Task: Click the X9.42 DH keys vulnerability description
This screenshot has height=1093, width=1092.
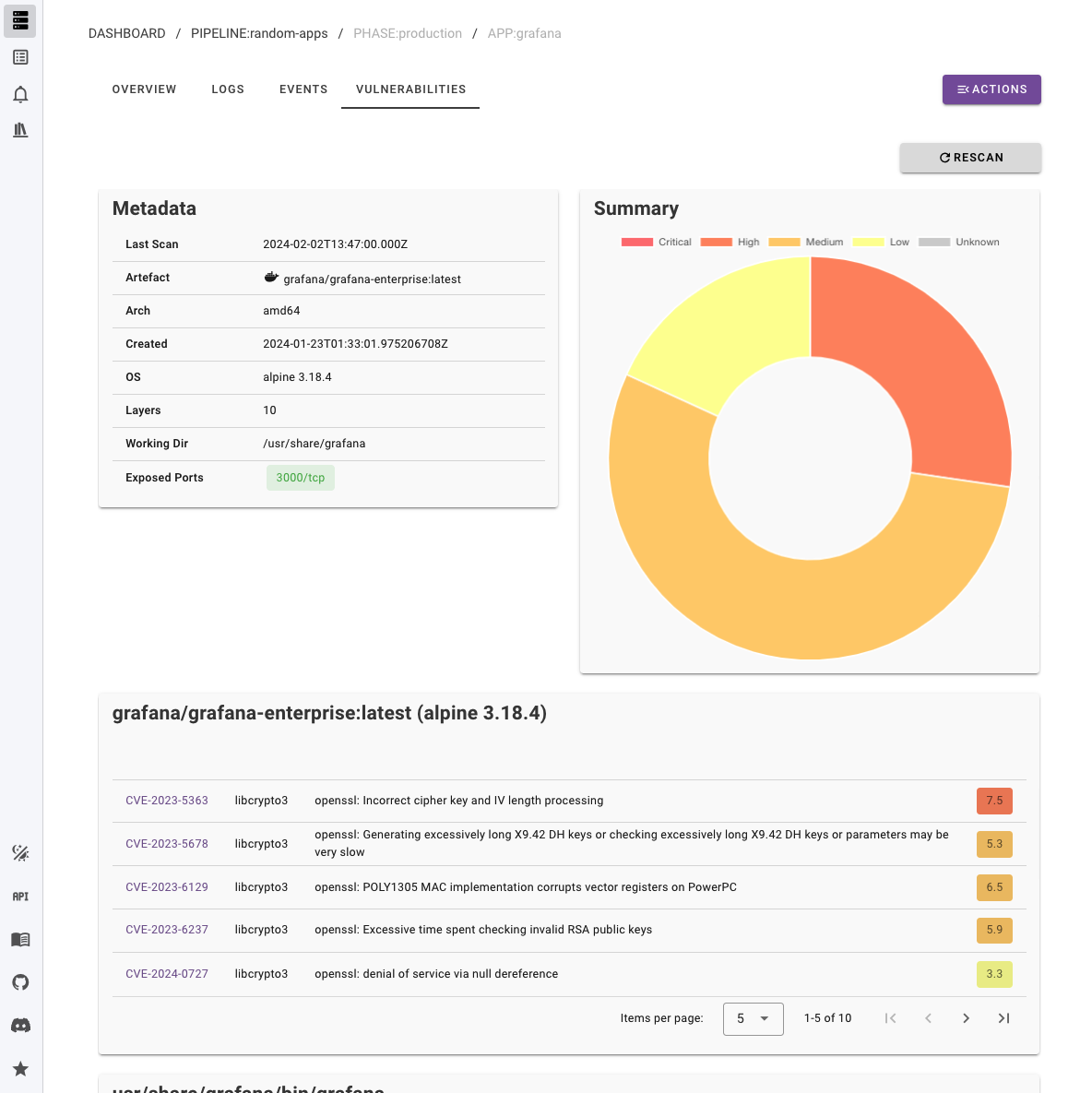Action: pyautogui.click(x=632, y=843)
